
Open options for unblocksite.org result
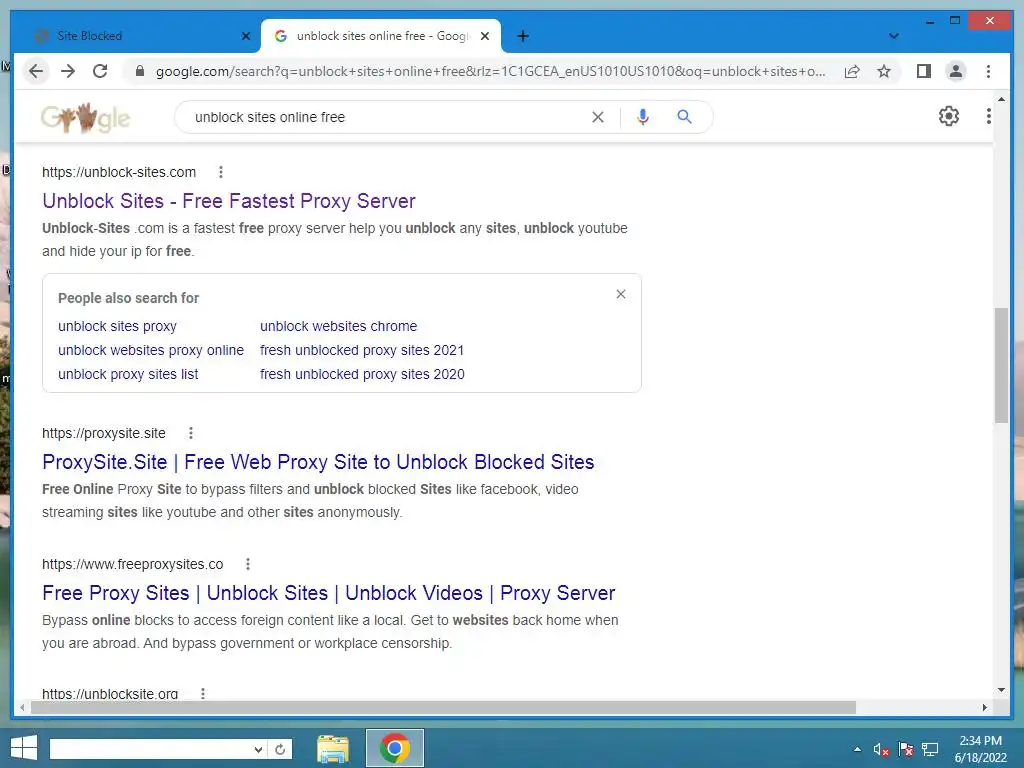click(202, 694)
